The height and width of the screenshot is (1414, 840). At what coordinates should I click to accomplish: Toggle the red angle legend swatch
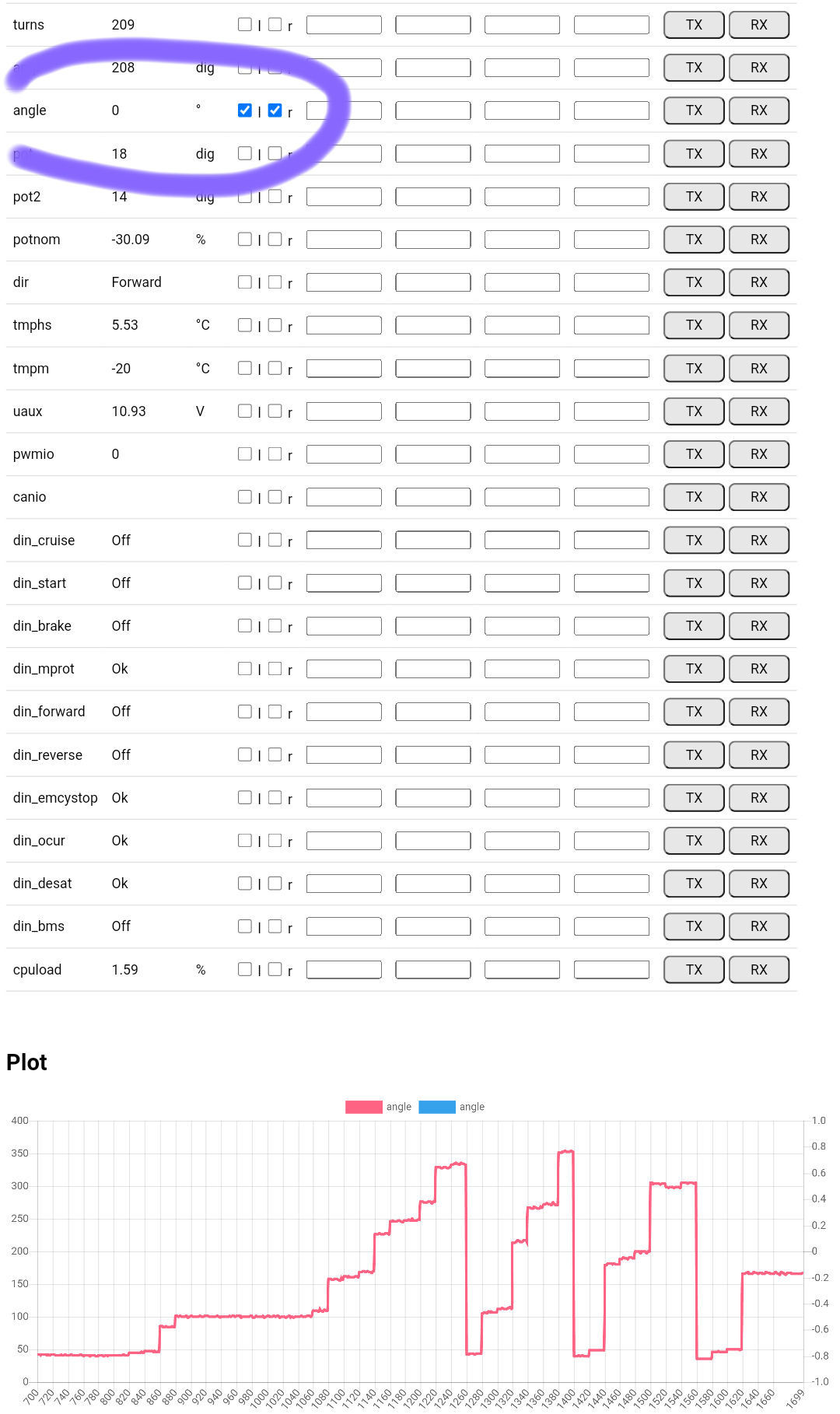point(364,1107)
